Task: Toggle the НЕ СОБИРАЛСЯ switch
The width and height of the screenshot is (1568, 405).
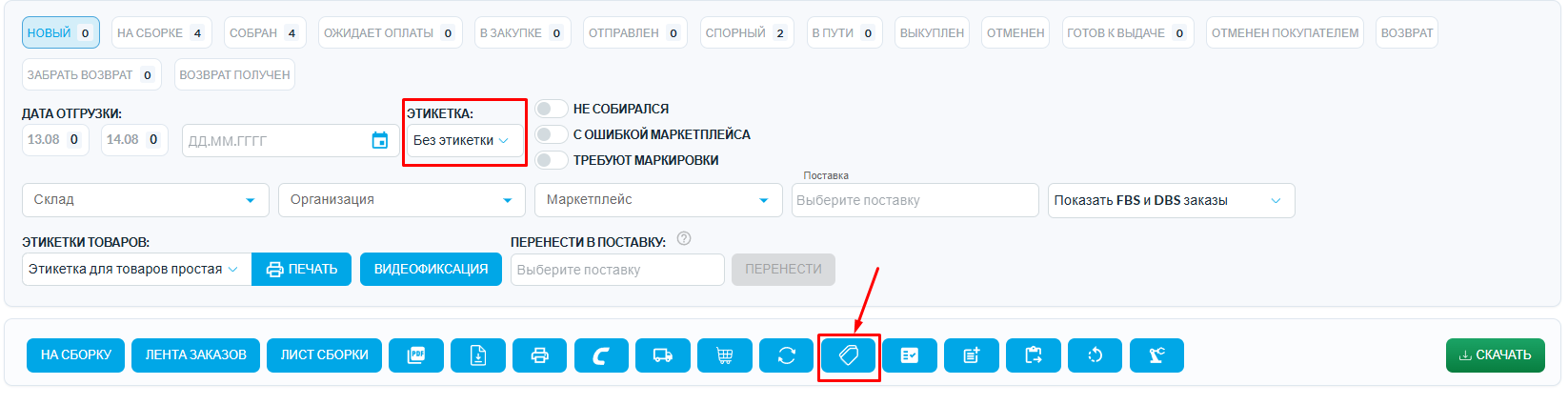Action: pyautogui.click(x=552, y=109)
